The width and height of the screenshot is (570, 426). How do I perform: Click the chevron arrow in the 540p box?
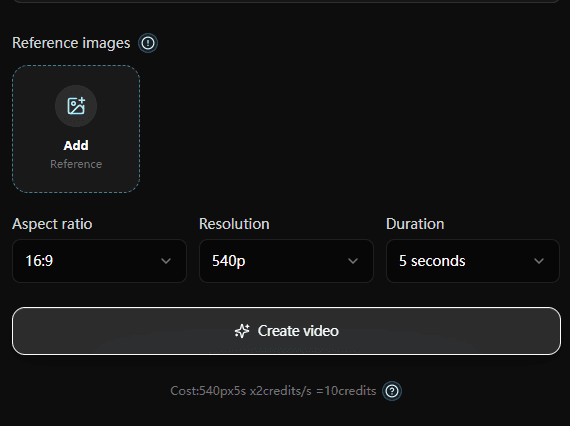tap(353, 261)
